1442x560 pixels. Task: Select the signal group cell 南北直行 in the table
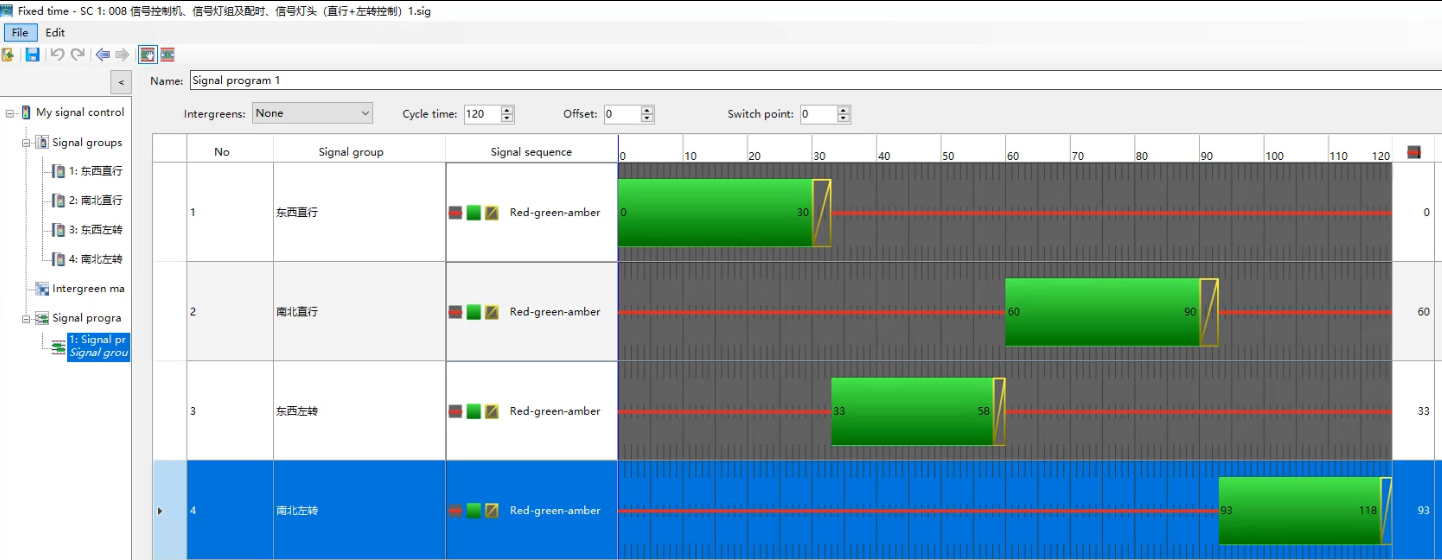(359, 311)
